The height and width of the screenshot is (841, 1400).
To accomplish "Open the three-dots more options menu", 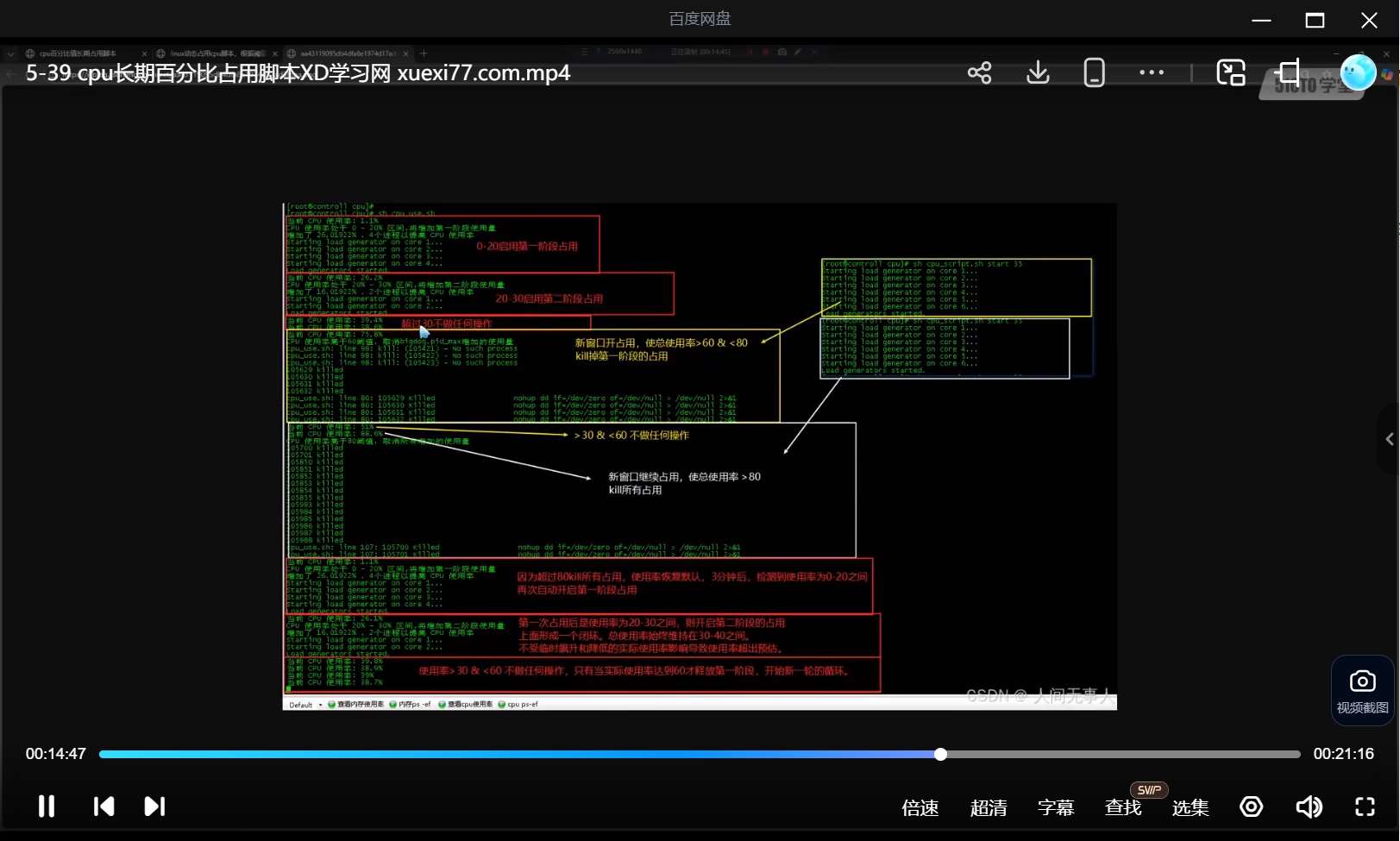I will [1152, 73].
